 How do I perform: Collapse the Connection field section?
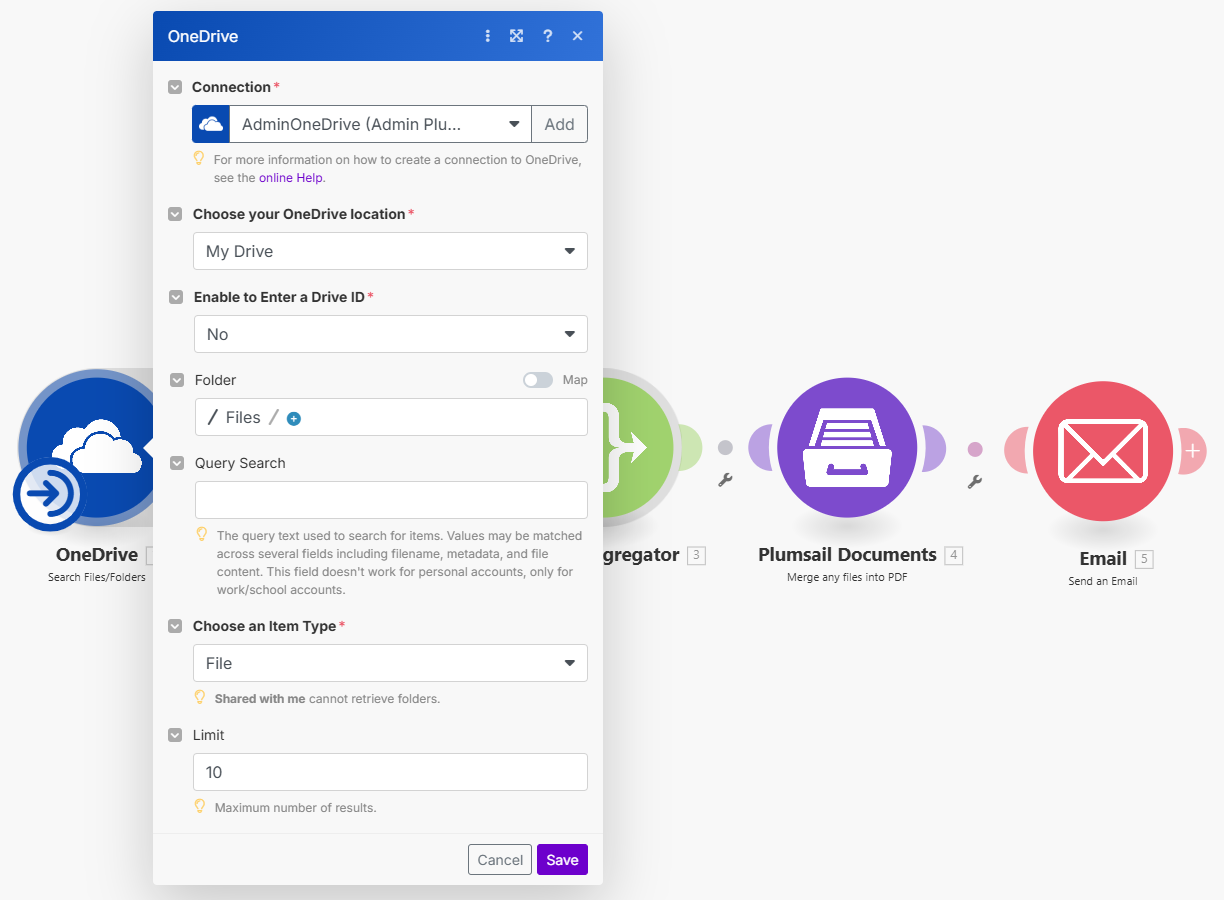[x=175, y=87]
